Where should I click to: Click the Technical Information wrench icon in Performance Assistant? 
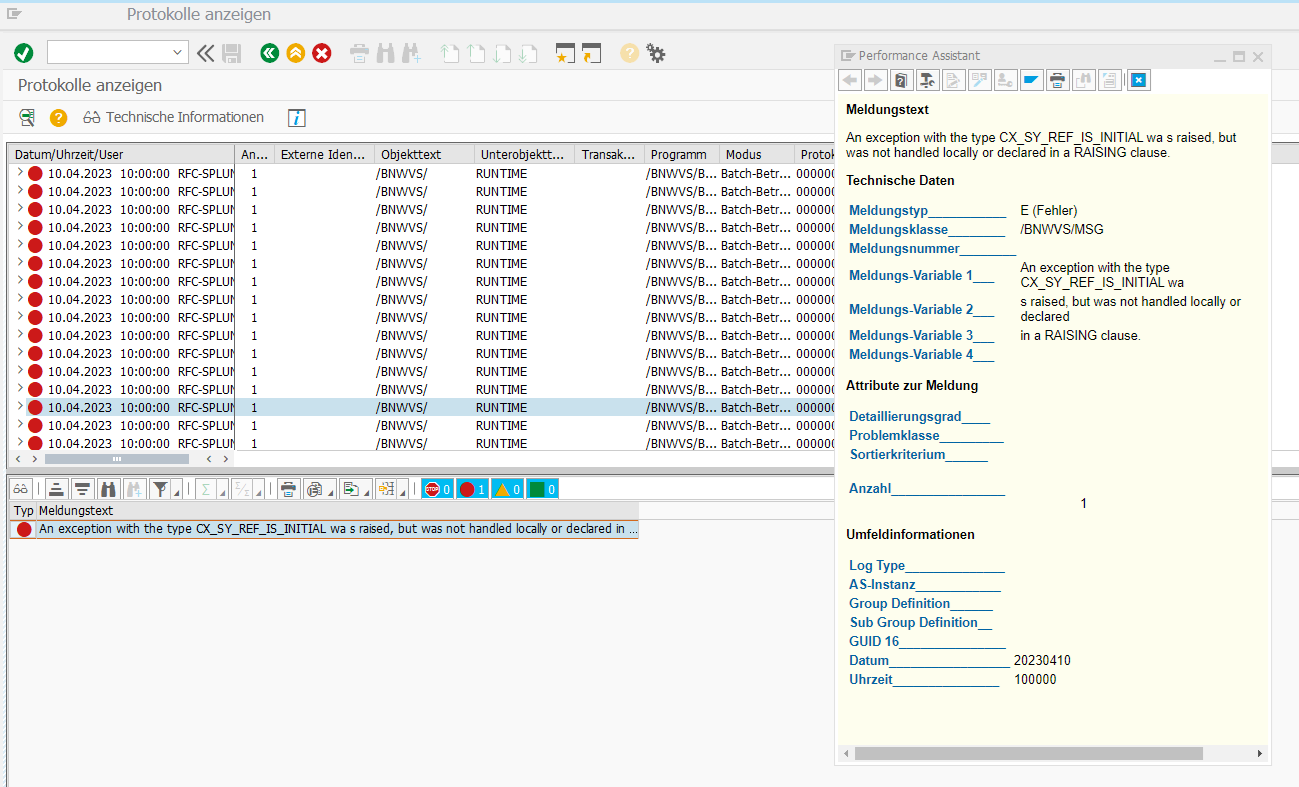tap(927, 81)
